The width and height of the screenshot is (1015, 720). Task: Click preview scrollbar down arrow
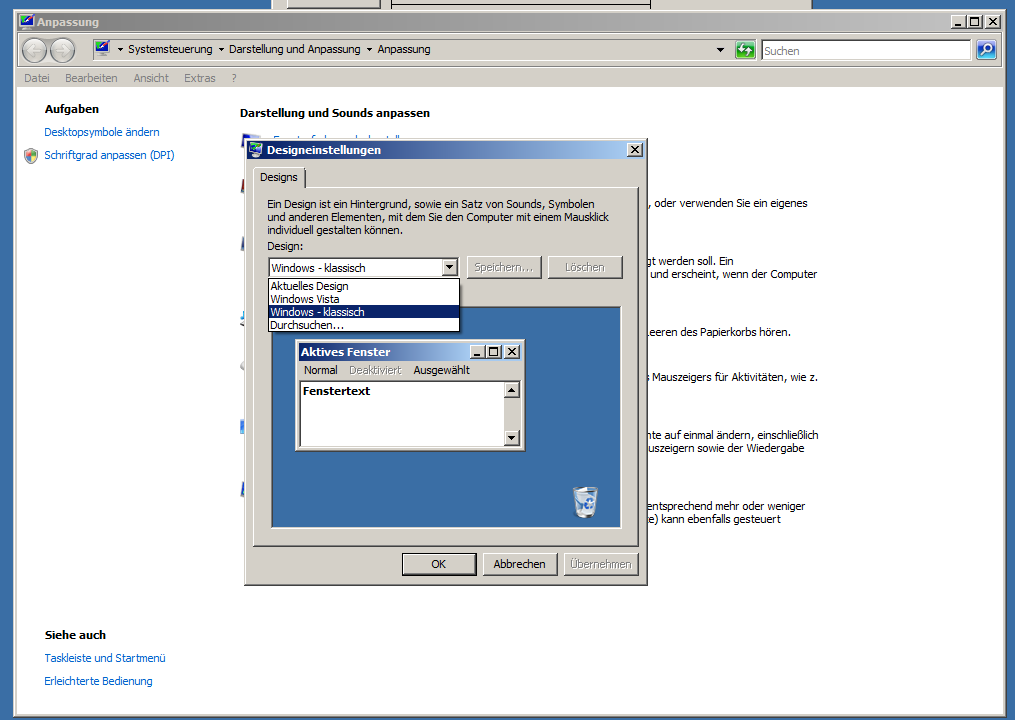click(511, 438)
